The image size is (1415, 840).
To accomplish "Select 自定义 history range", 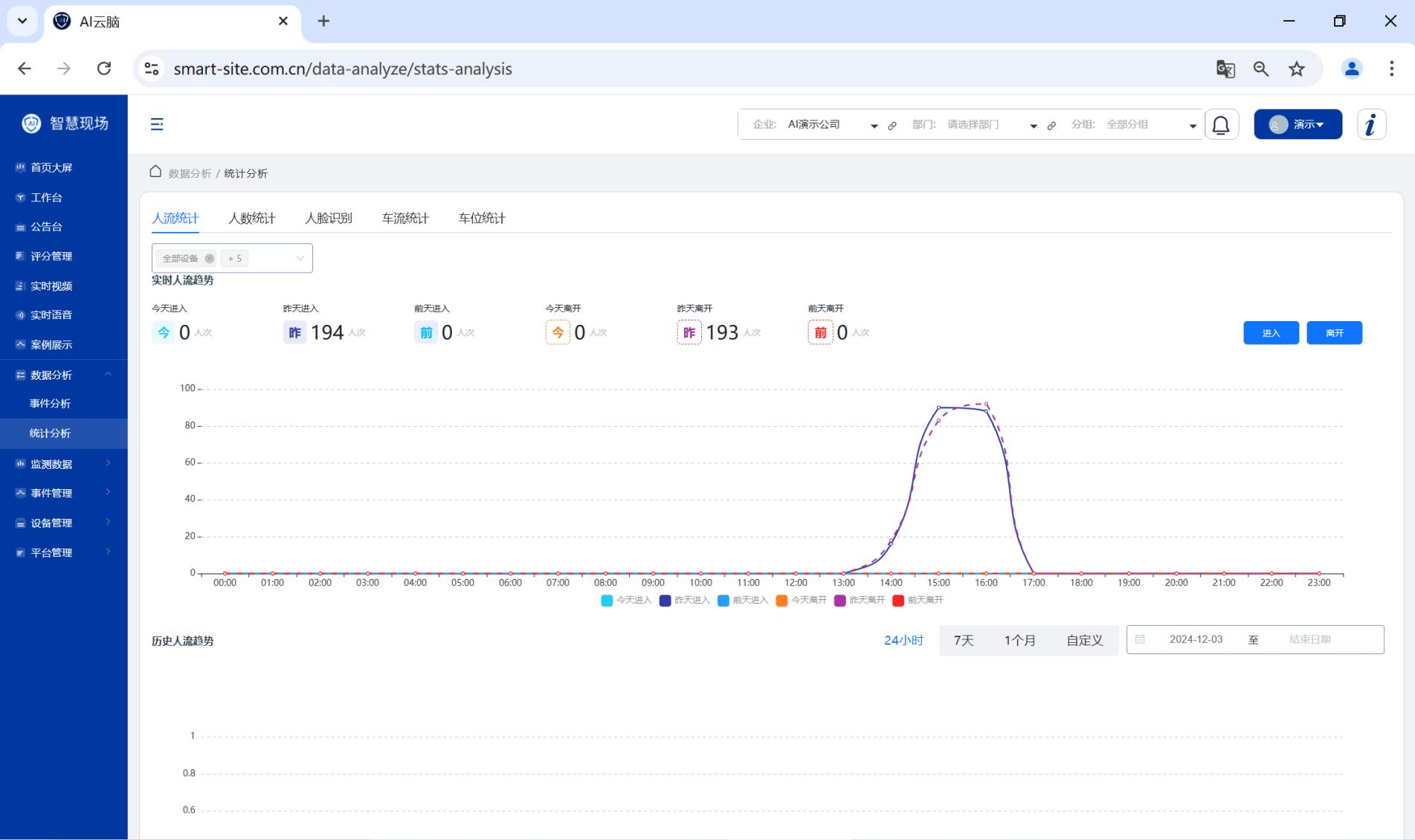I will [x=1084, y=640].
